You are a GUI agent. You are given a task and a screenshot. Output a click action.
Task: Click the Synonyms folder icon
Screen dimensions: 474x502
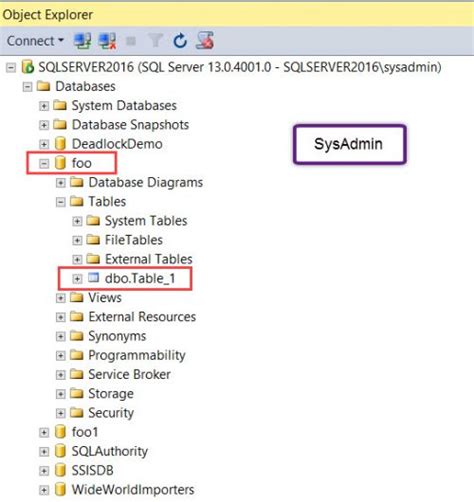pos(77,336)
